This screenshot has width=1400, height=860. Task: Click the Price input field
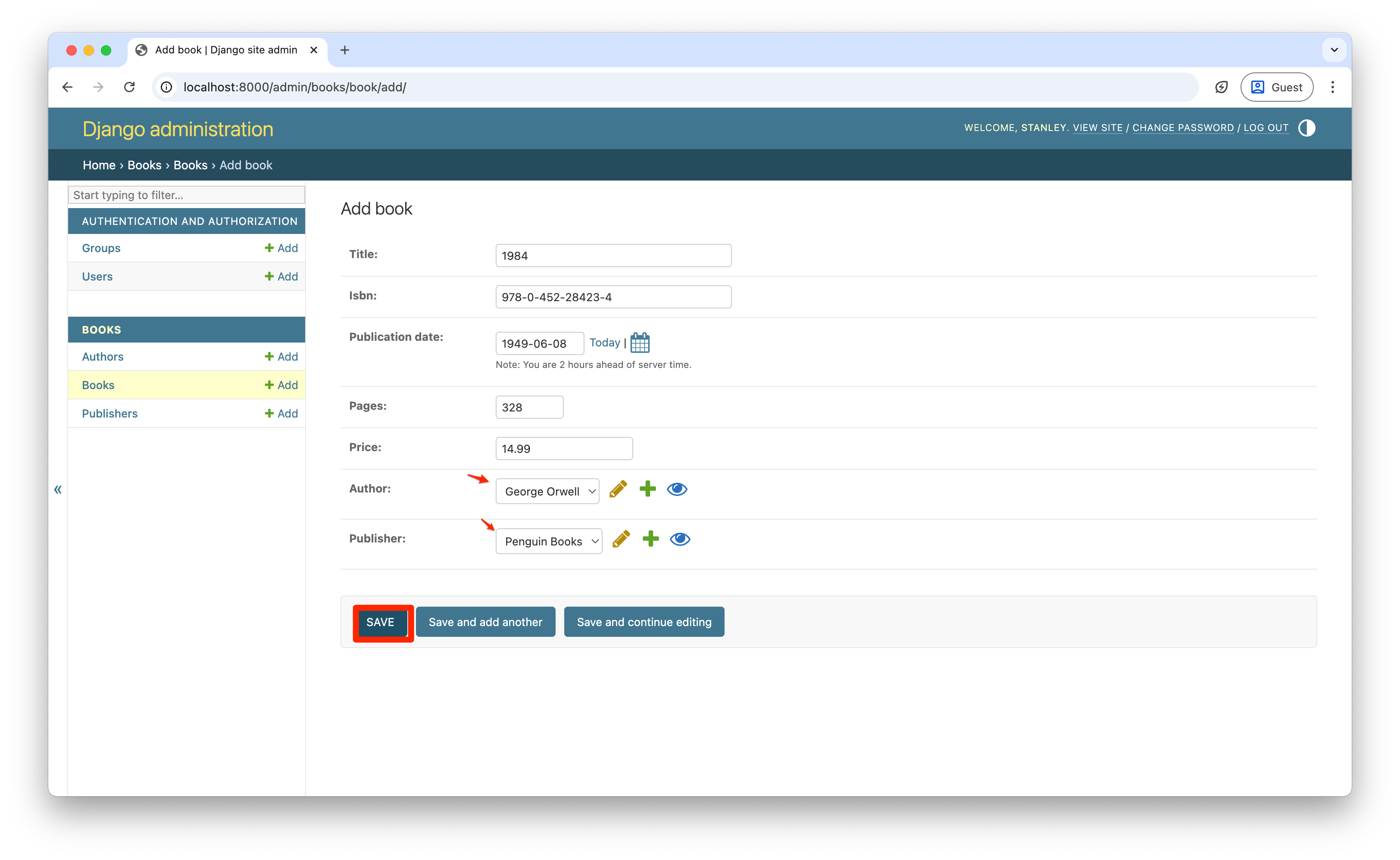click(x=563, y=449)
